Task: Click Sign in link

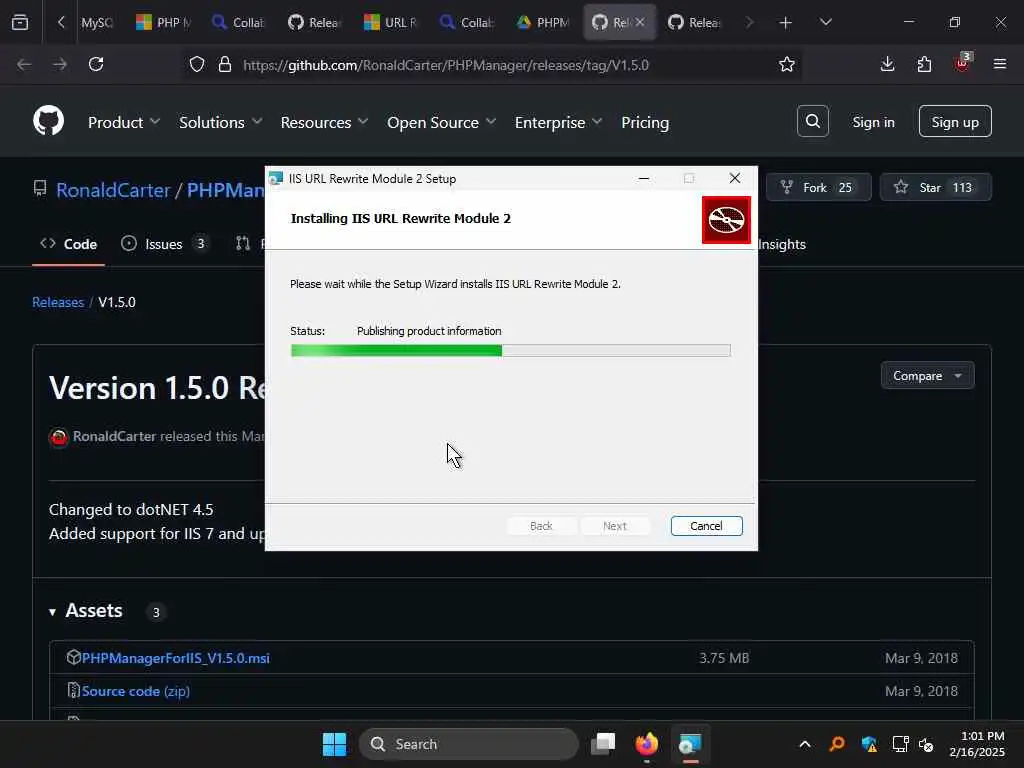Action: pos(873,122)
